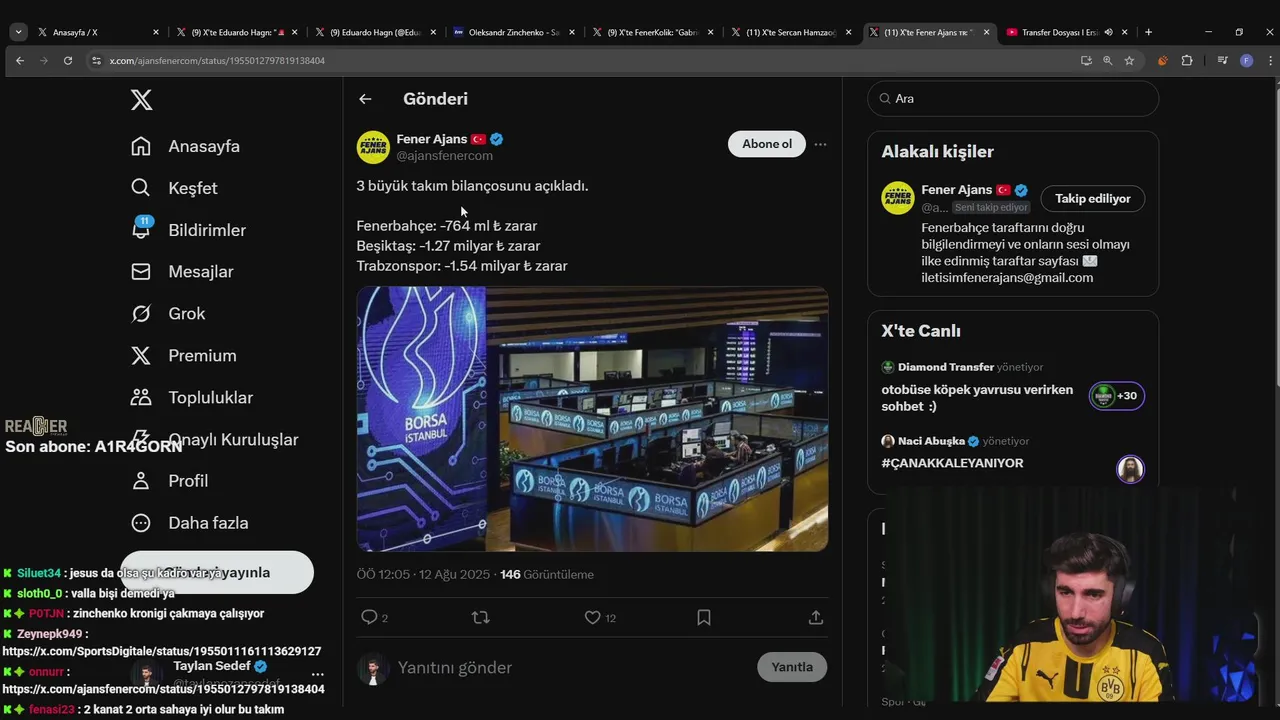Click the zoom magnifier in address bar

pos(1107,61)
